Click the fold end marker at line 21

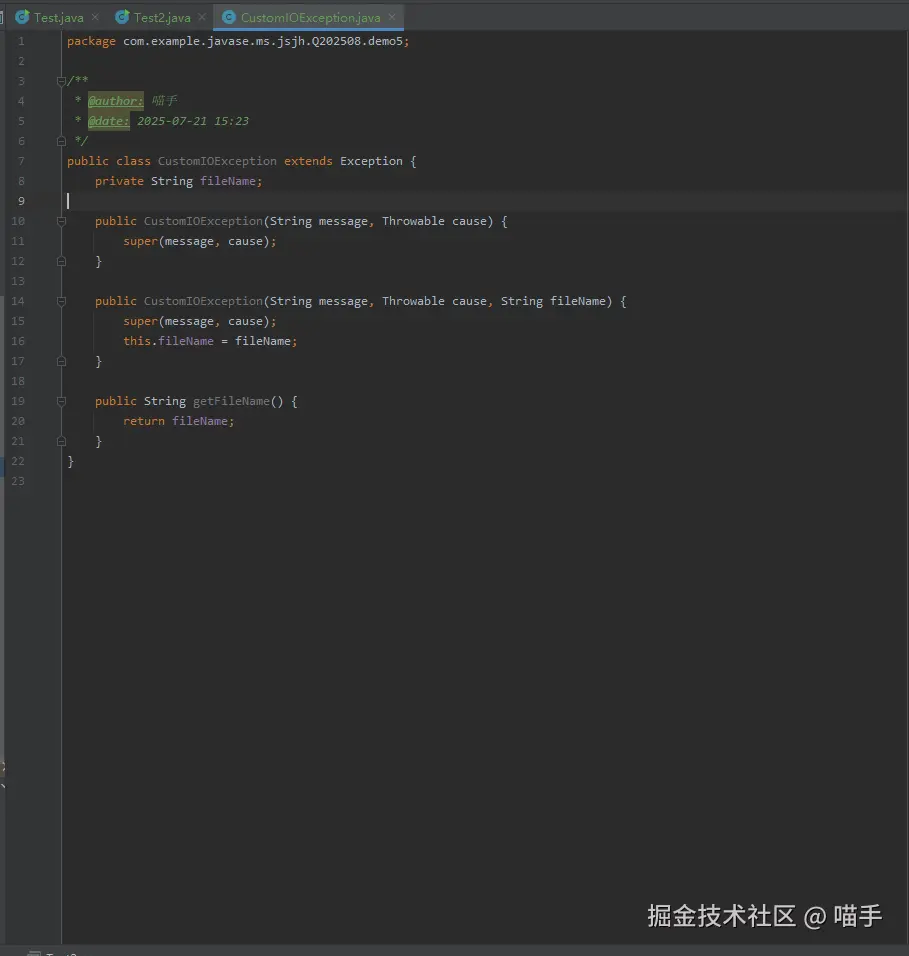(x=61, y=441)
